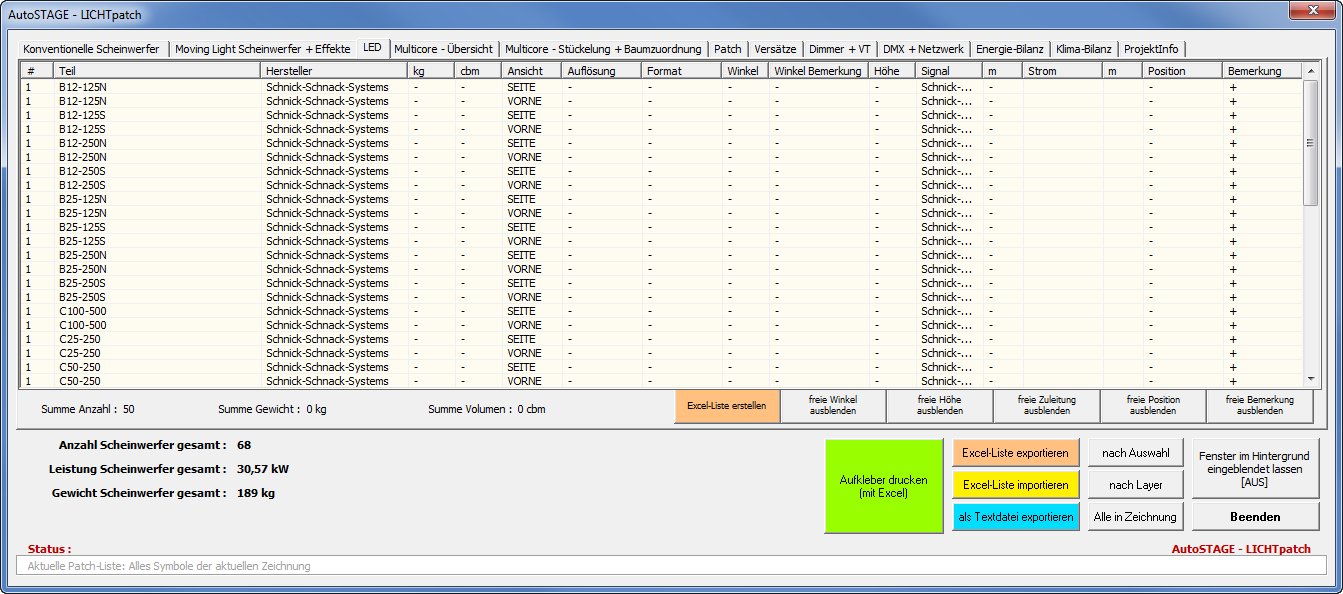Click the table's scroll down arrow
The width and height of the screenshot is (1343, 594).
click(x=1311, y=379)
